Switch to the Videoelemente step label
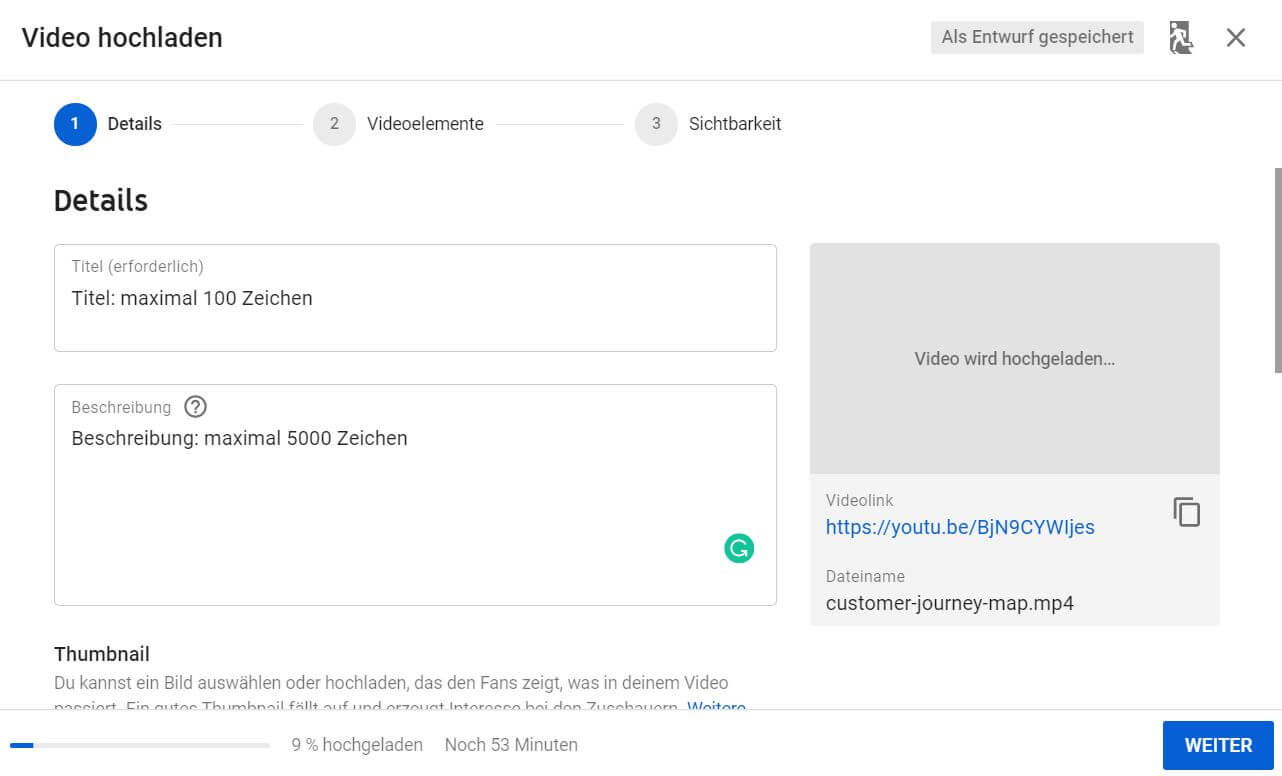 [425, 124]
